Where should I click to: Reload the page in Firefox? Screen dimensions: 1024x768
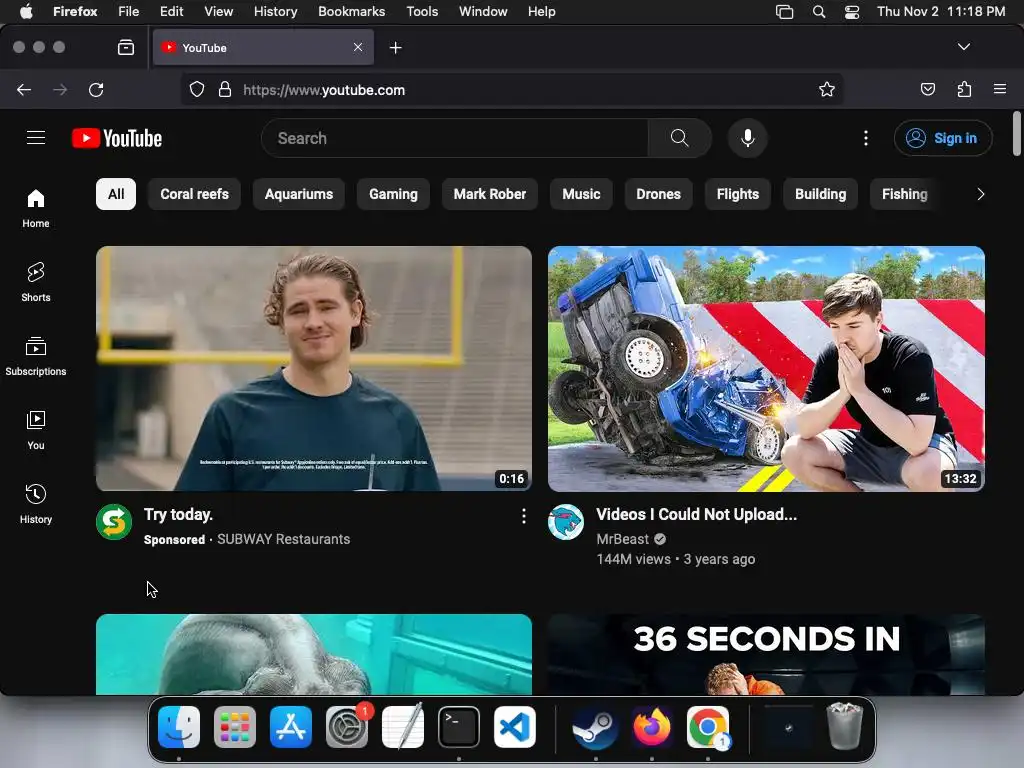click(x=96, y=89)
